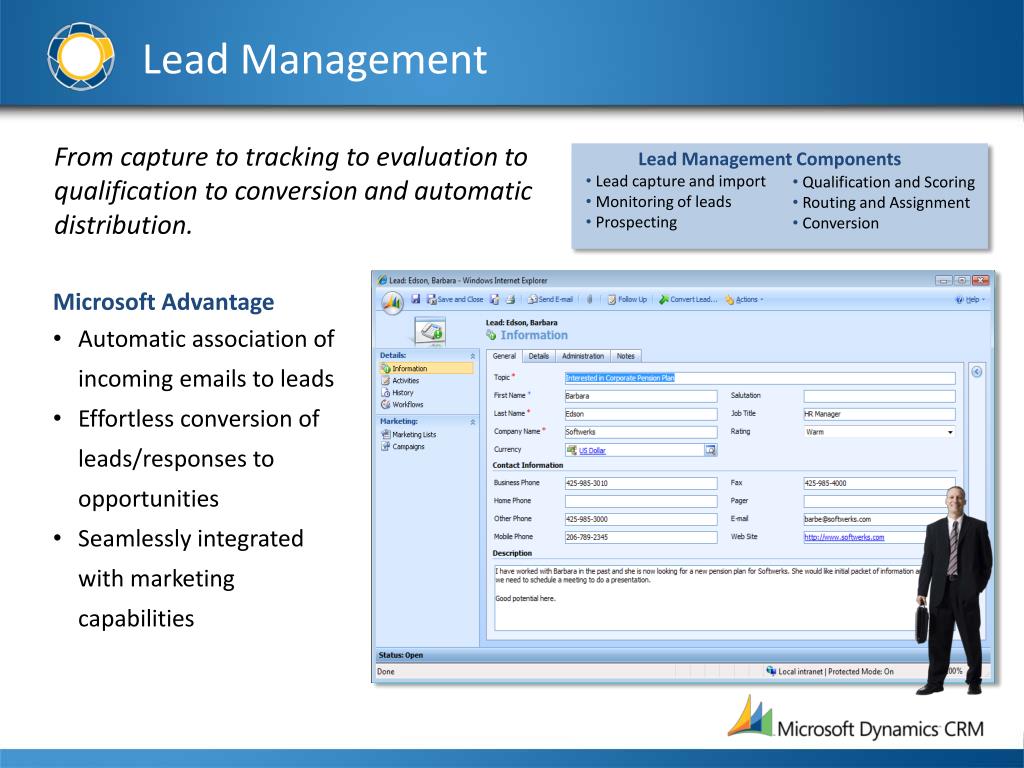Image resolution: width=1024 pixels, height=768 pixels.
Task: Click Send E-mail toolbar button
Action: [x=551, y=299]
